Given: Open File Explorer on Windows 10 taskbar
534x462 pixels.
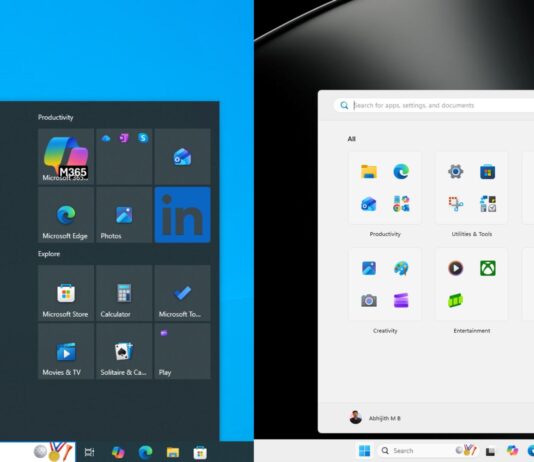Looking at the screenshot, I should 173,452.
